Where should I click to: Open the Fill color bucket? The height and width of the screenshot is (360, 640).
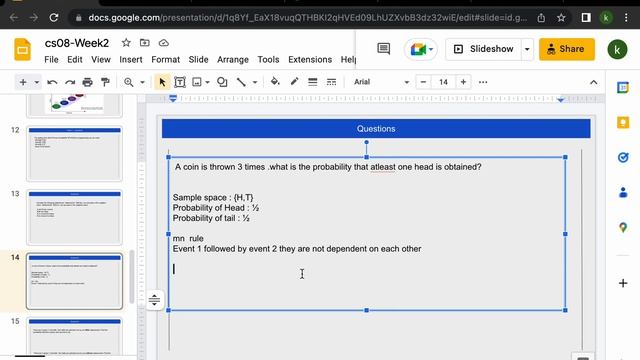point(275,82)
